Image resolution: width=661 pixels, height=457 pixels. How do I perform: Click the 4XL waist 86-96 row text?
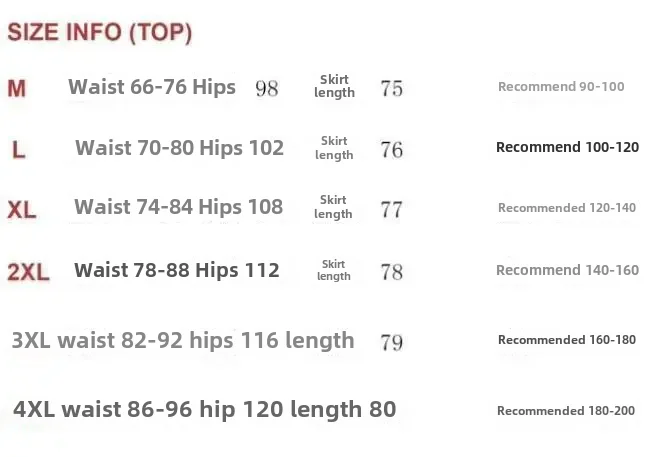click(x=205, y=409)
